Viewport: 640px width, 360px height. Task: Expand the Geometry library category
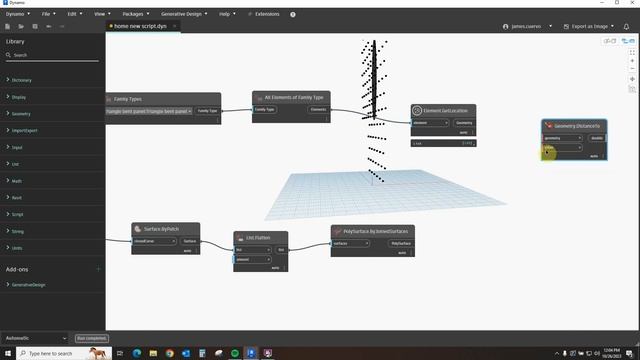pyautogui.click(x=21, y=114)
